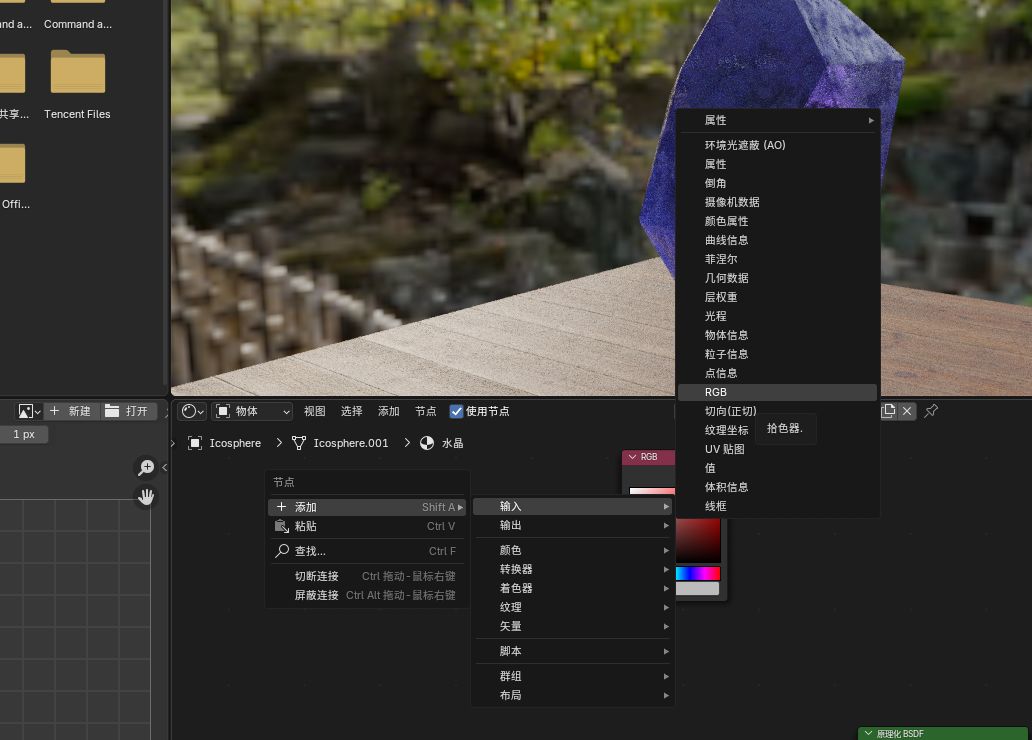The width and height of the screenshot is (1032, 740).
Task: Expand the 着色器 submenu
Action: (573, 589)
